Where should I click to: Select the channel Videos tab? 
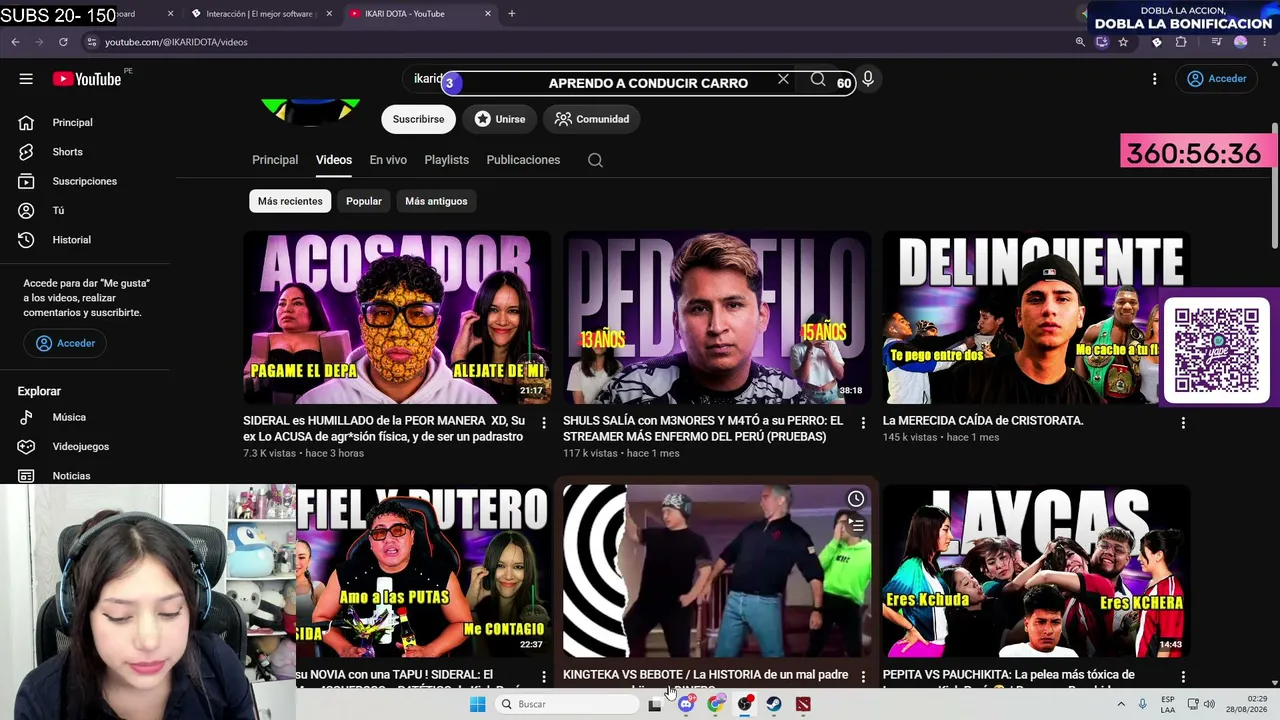coord(334,160)
